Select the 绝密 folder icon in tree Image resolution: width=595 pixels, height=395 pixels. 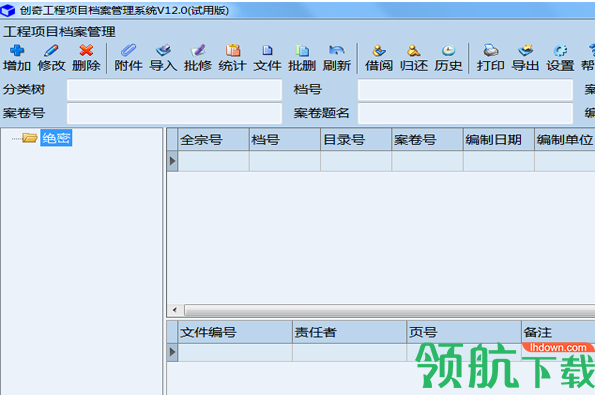29,137
